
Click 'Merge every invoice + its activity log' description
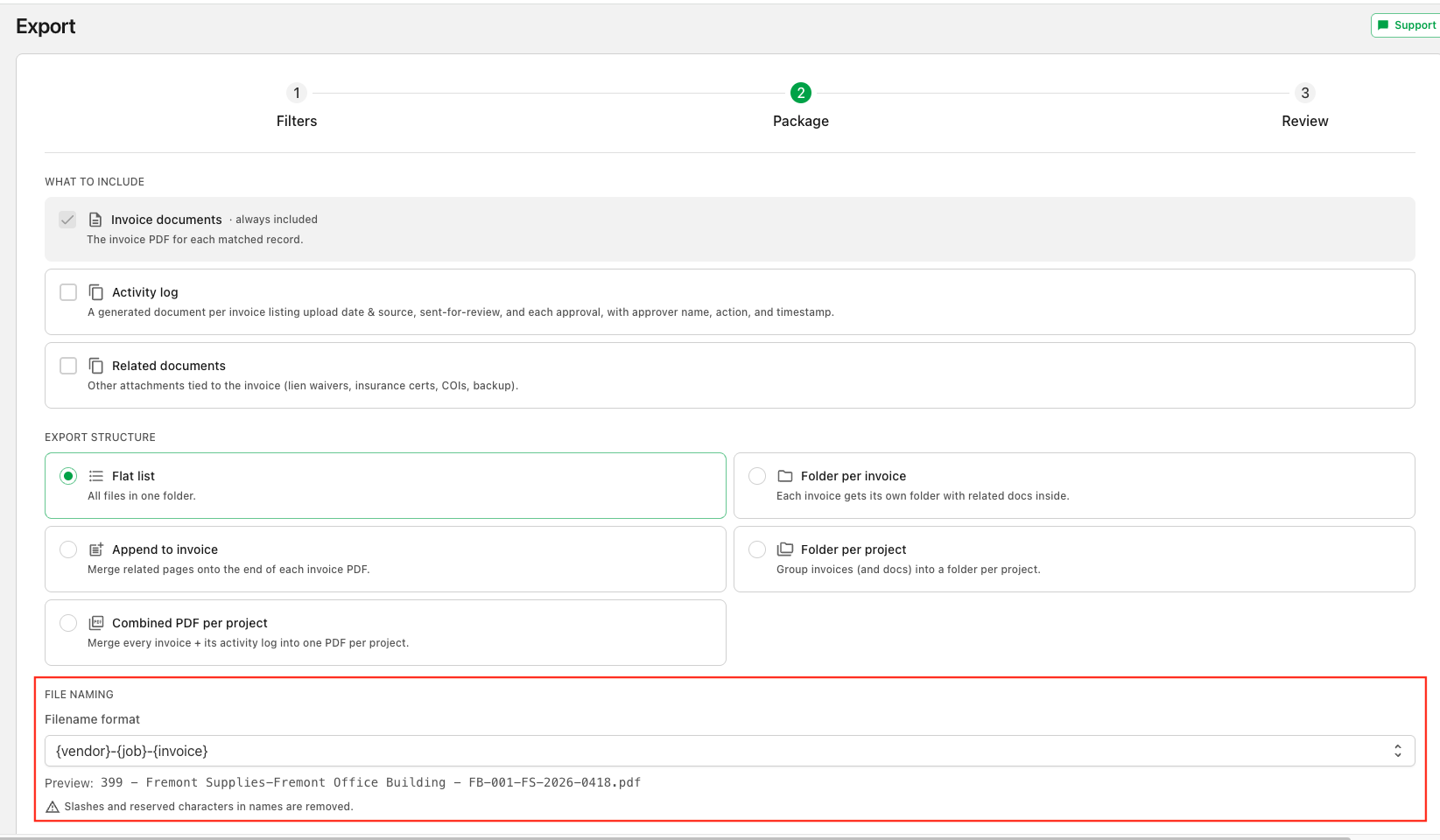[x=248, y=643]
